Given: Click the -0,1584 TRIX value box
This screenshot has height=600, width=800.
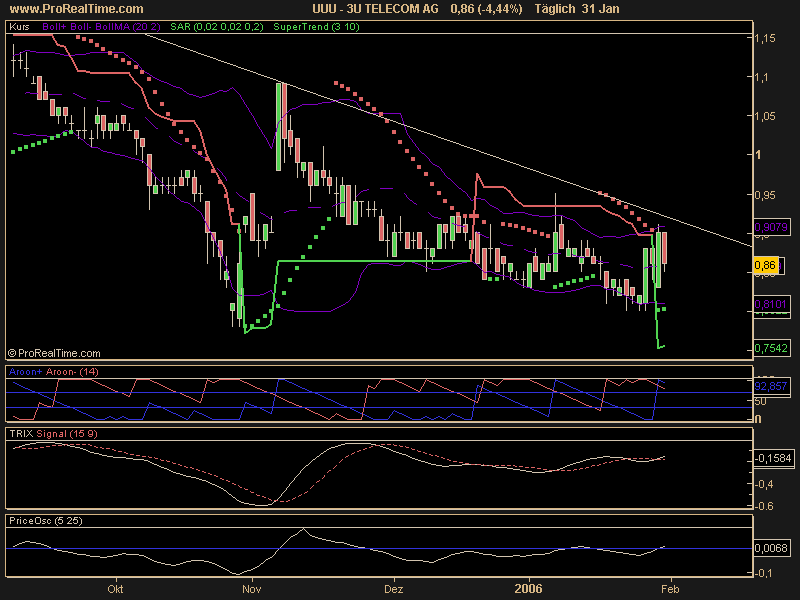Looking at the screenshot, I should 773,458.
